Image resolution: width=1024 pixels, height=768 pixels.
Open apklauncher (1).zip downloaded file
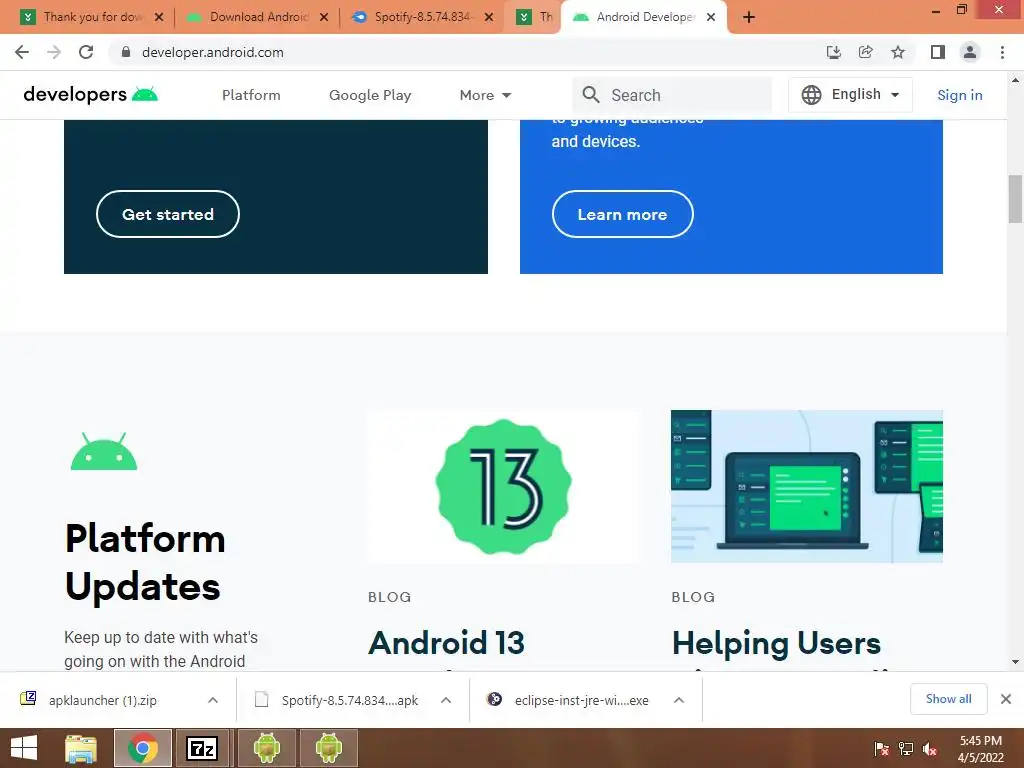tap(103, 700)
